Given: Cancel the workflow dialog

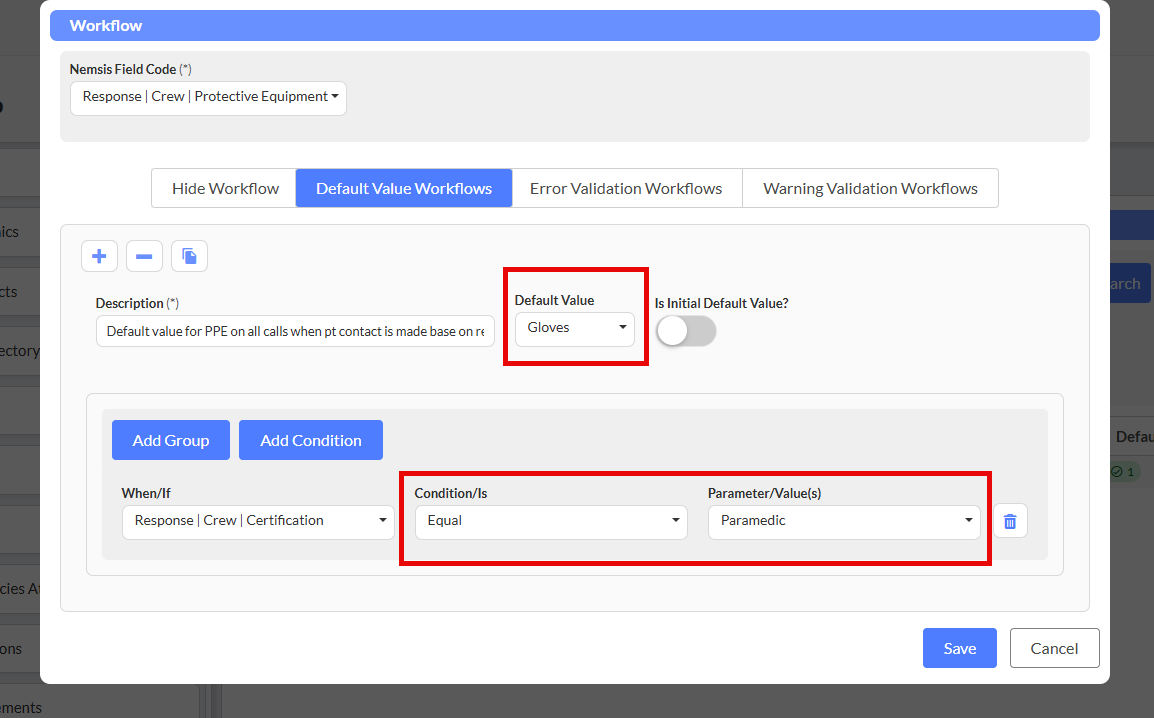Looking at the screenshot, I should point(1054,648).
